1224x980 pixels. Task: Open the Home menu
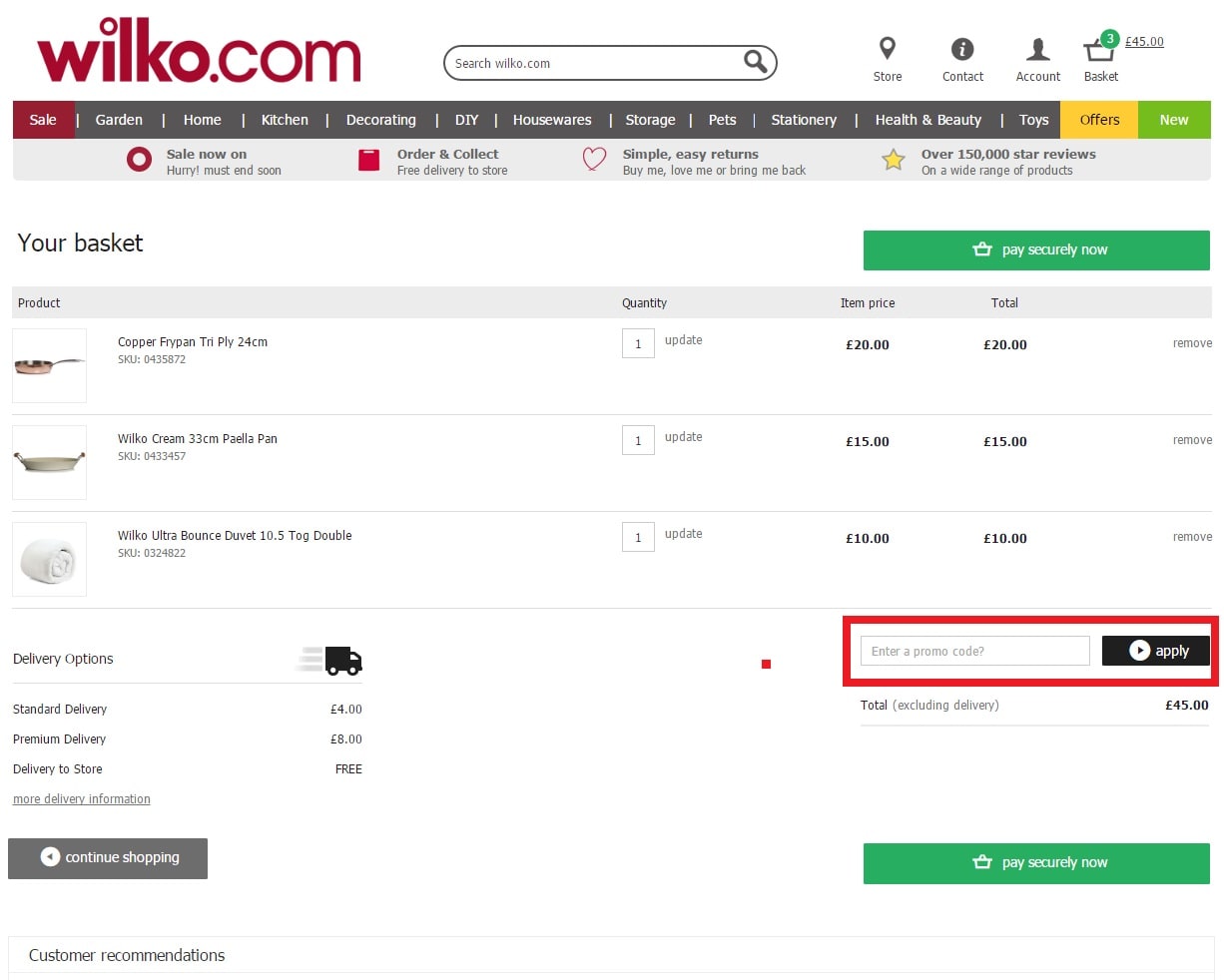point(203,120)
